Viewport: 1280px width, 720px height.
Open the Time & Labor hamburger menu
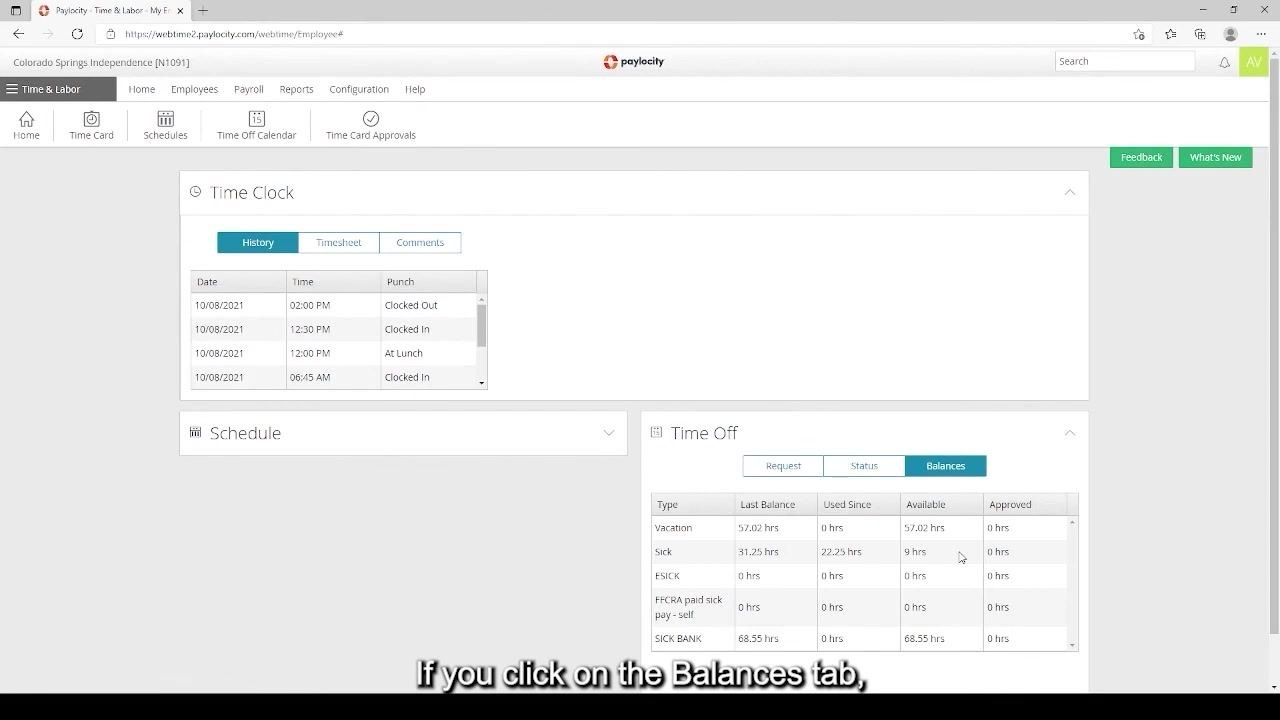click(x=12, y=89)
